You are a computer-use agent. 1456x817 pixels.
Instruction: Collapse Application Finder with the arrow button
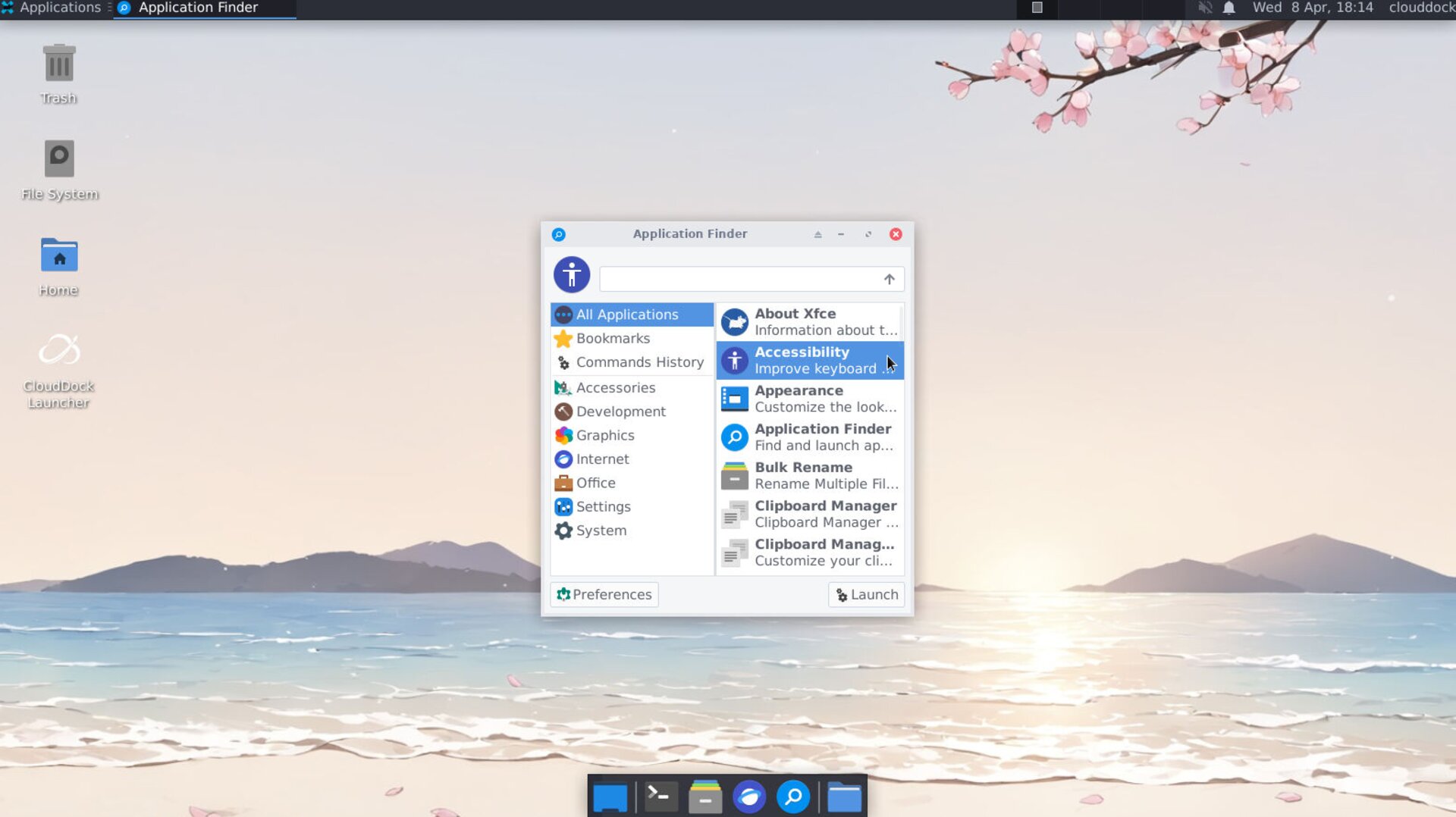pyautogui.click(x=889, y=280)
